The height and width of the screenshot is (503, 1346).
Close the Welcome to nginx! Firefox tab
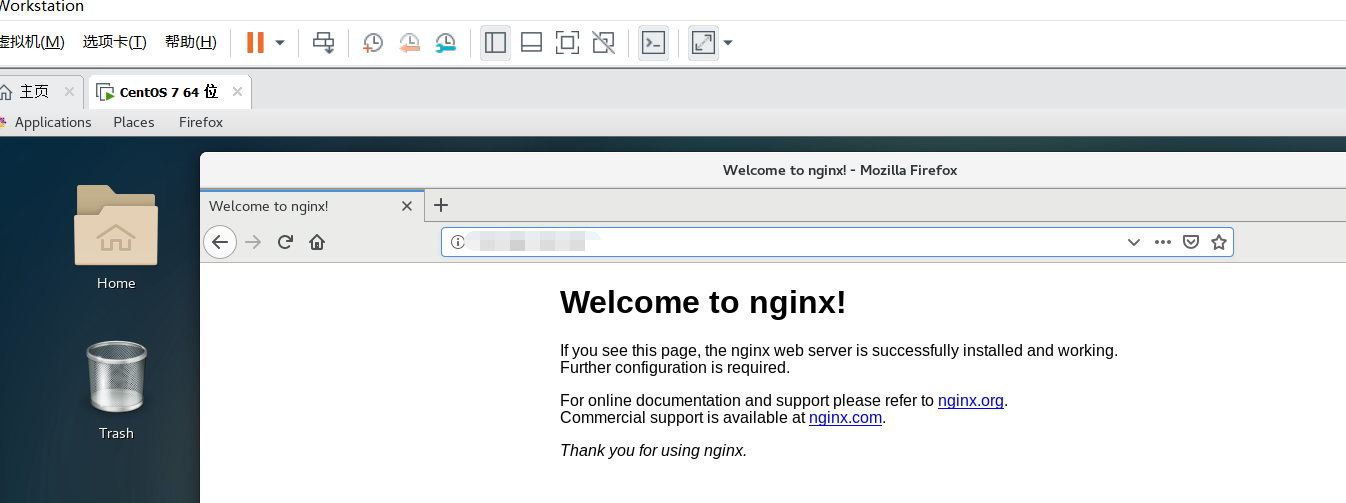tap(407, 206)
